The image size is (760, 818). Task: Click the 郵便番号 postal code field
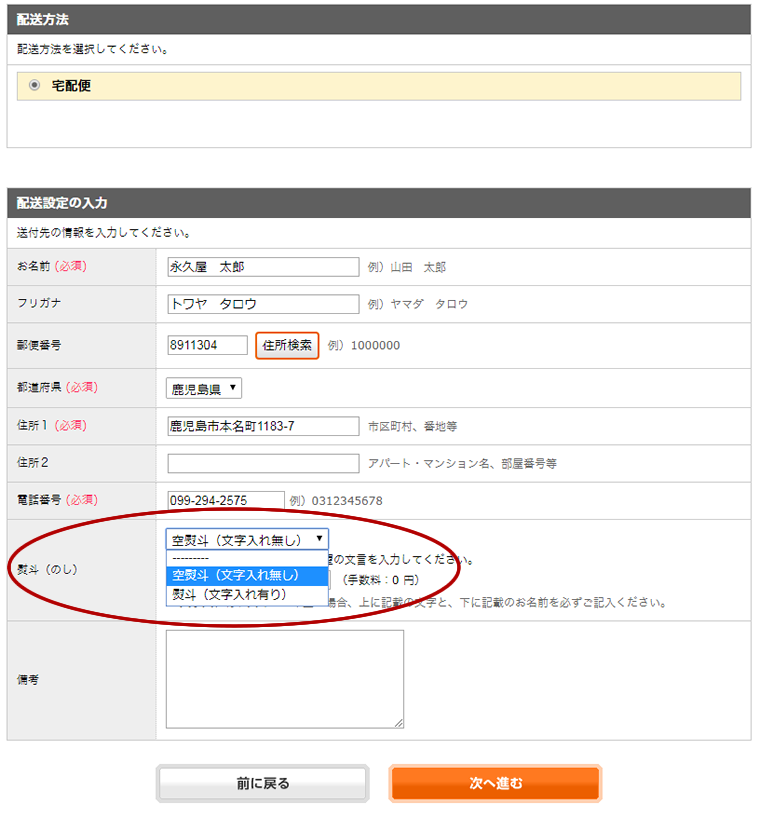coord(207,345)
